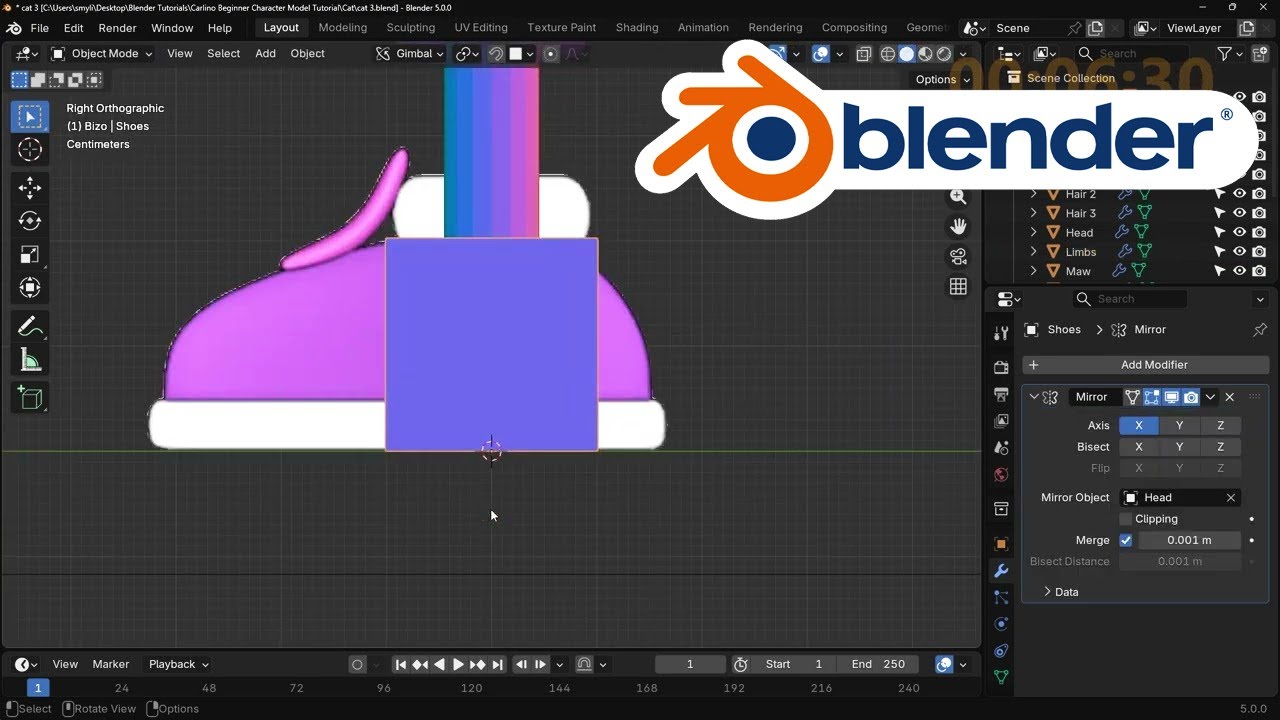This screenshot has width=1280, height=720.
Task: Jump to the timeline end frame
Action: [497, 664]
